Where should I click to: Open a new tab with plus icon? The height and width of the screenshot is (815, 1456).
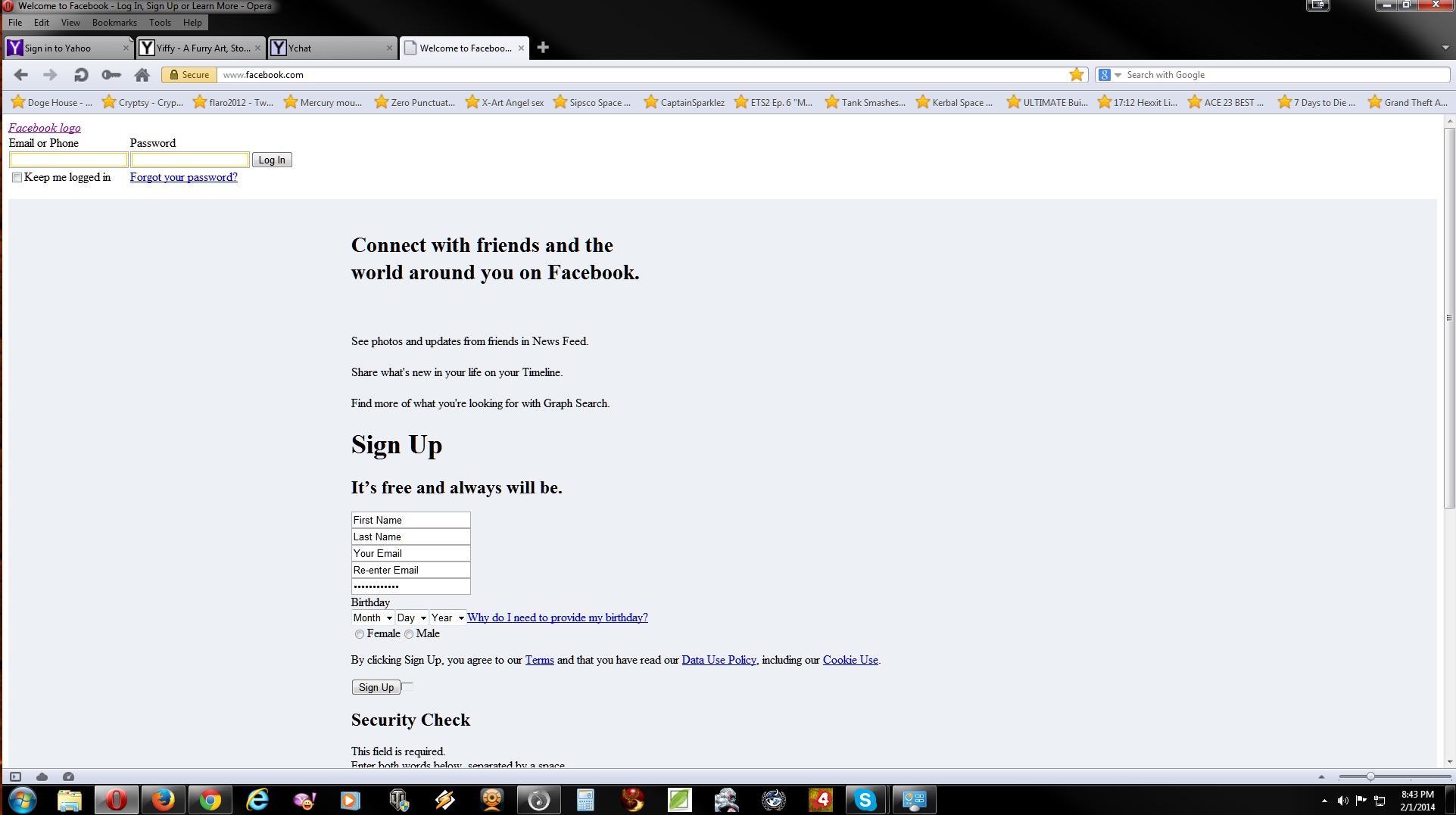point(543,48)
